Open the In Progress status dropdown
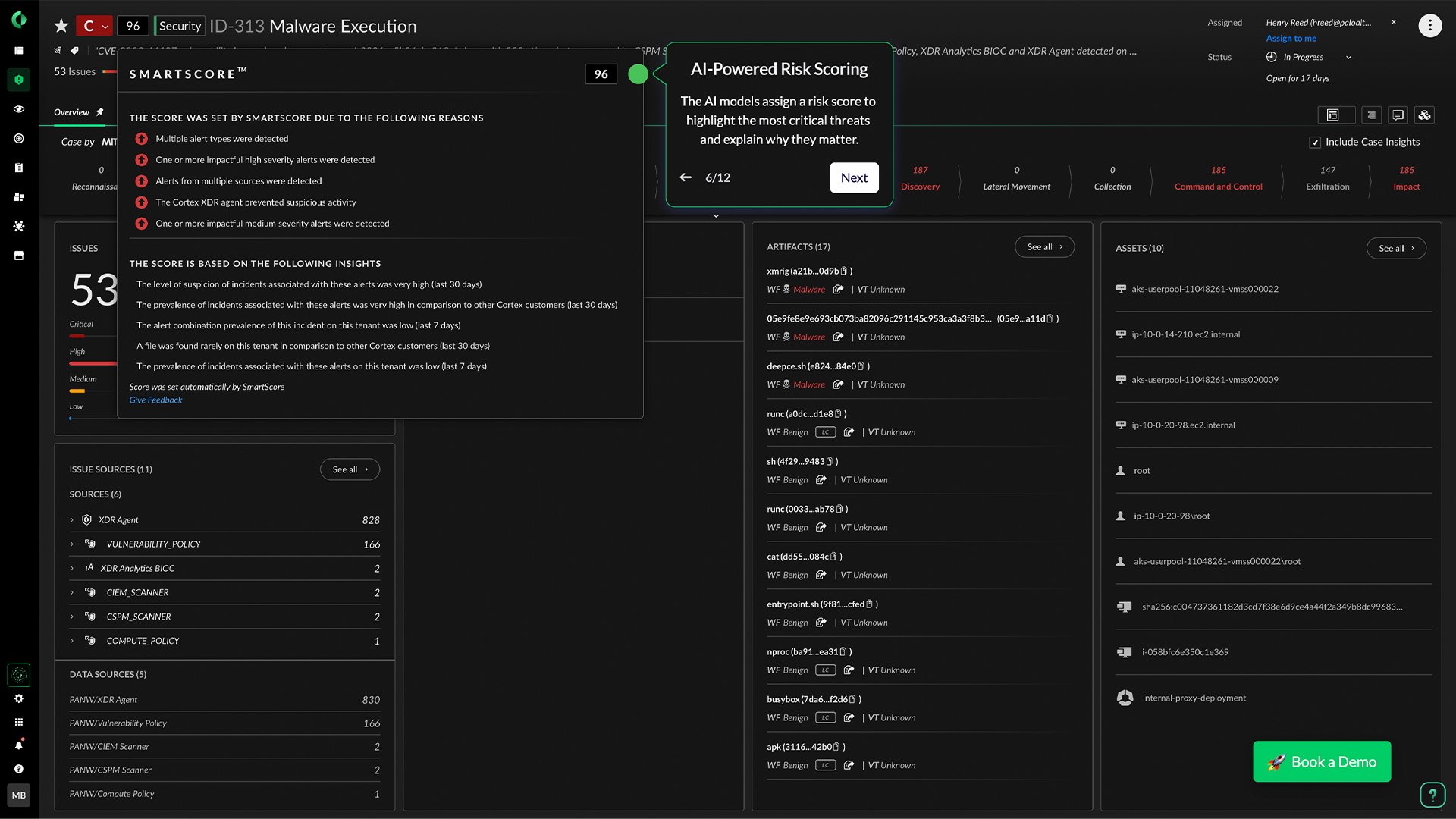The width and height of the screenshot is (1456, 819). (x=1310, y=57)
